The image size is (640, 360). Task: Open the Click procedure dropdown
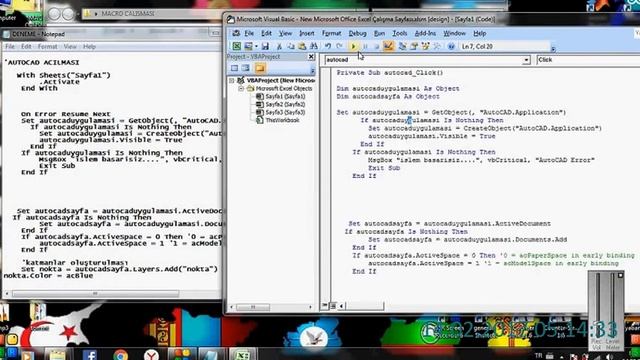click(x=588, y=60)
